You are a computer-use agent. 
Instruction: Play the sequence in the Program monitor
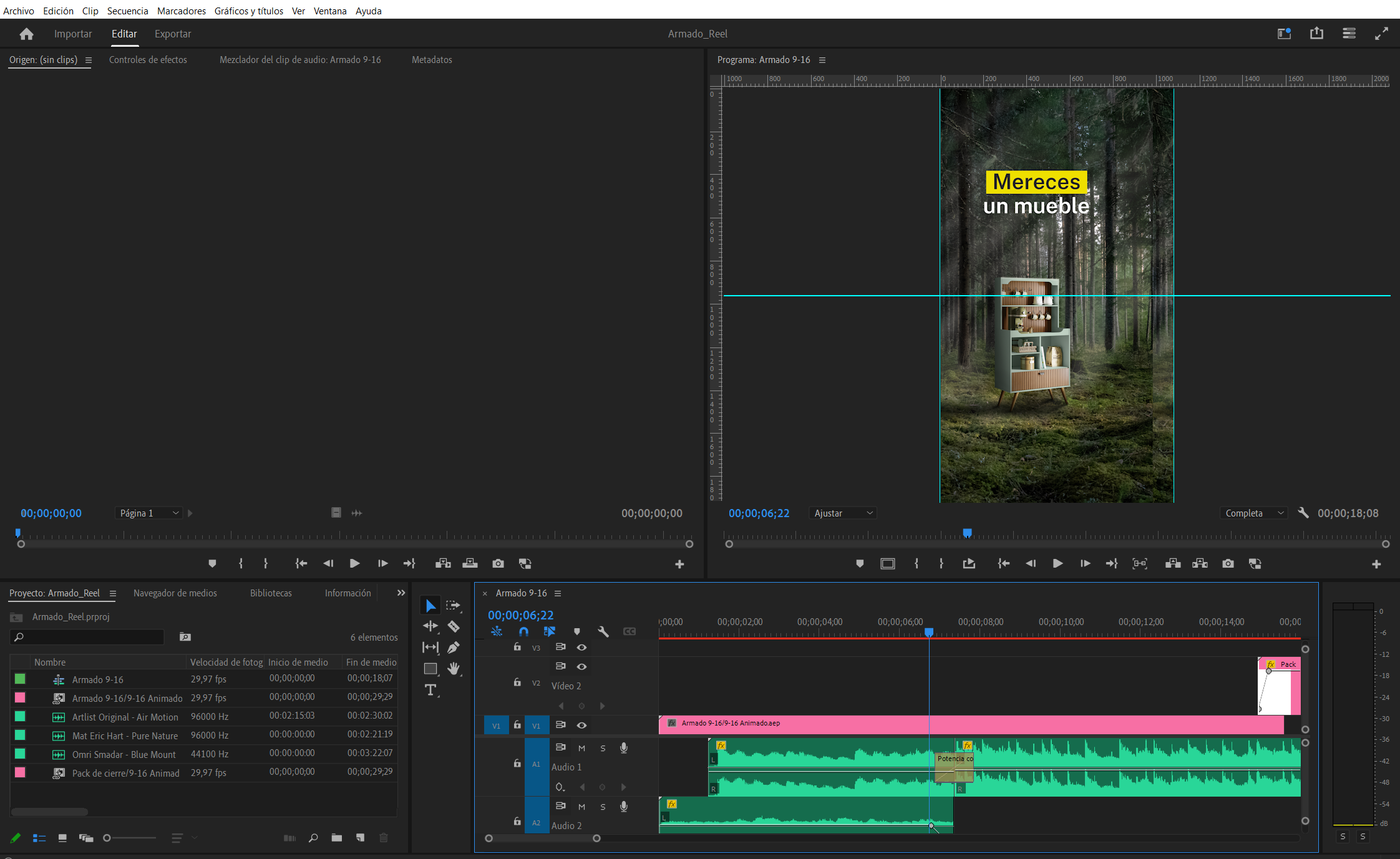1057,563
